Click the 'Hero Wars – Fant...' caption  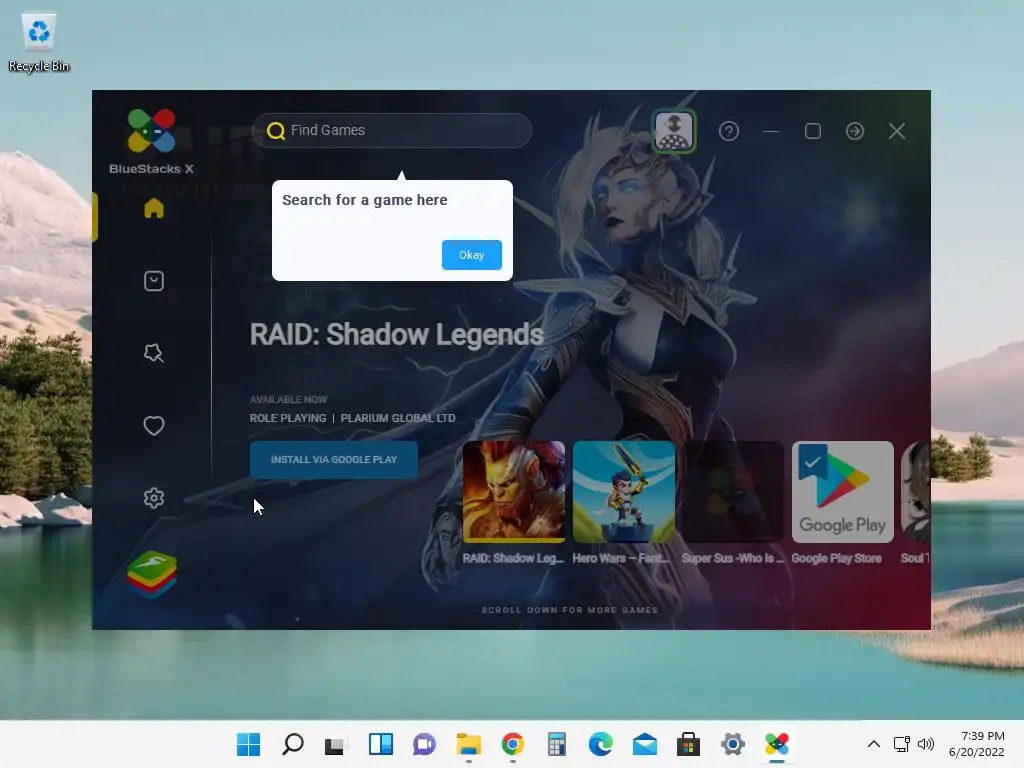click(621, 558)
